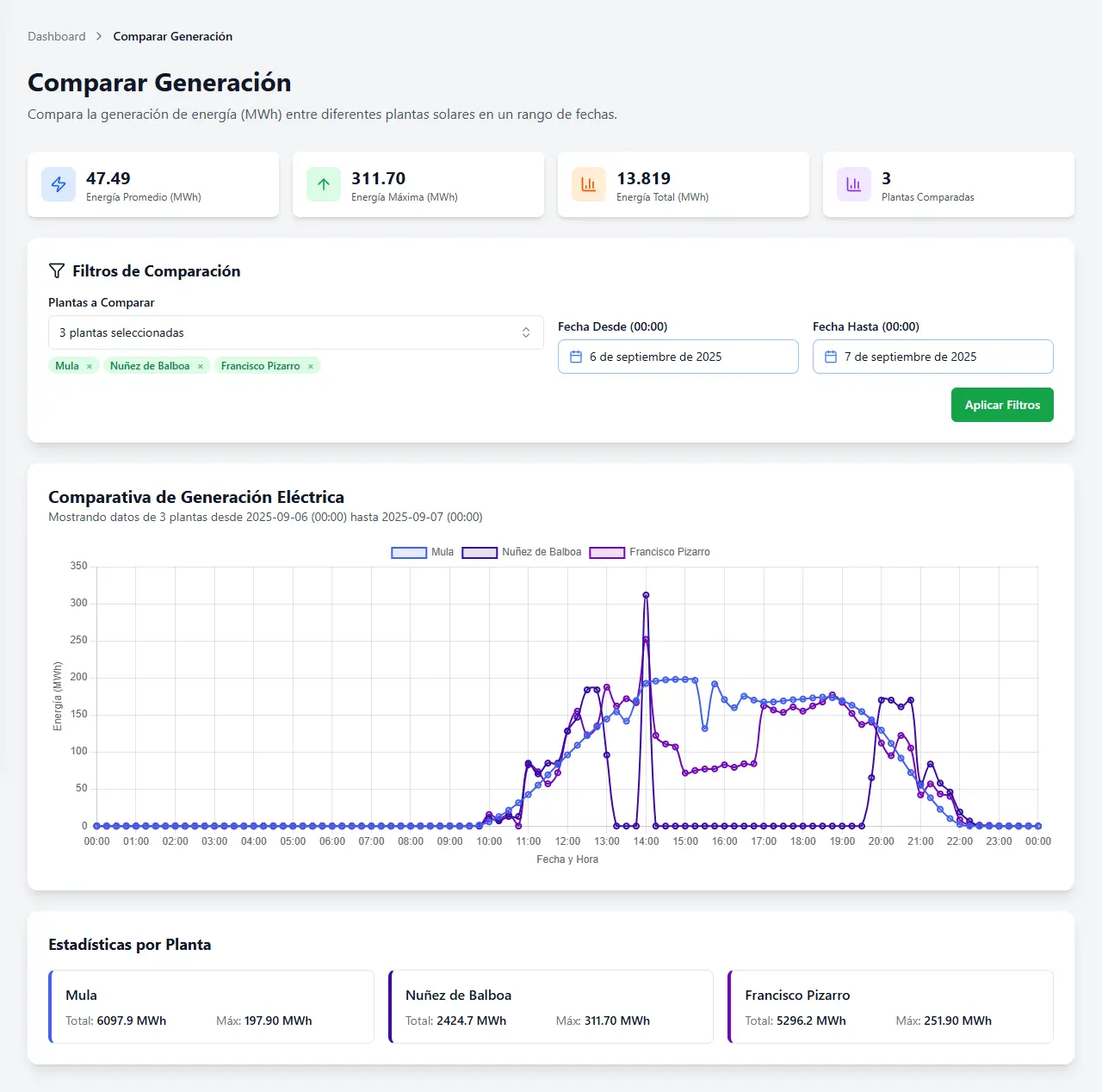Toggle Mula series in chart legend

(x=422, y=552)
